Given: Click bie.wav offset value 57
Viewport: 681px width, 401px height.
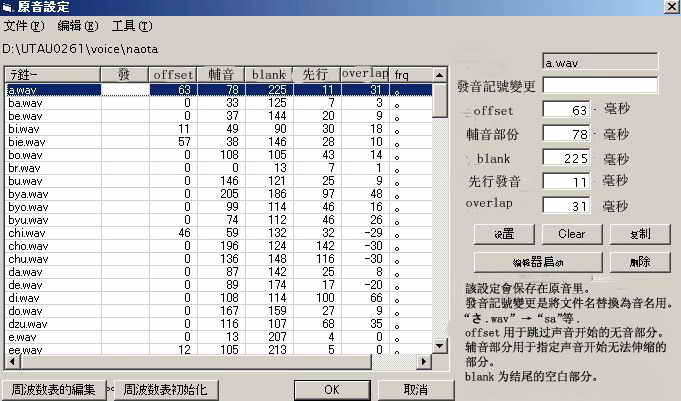Looking at the screenshot, I should pyautogui.click(x=185, y=142).
